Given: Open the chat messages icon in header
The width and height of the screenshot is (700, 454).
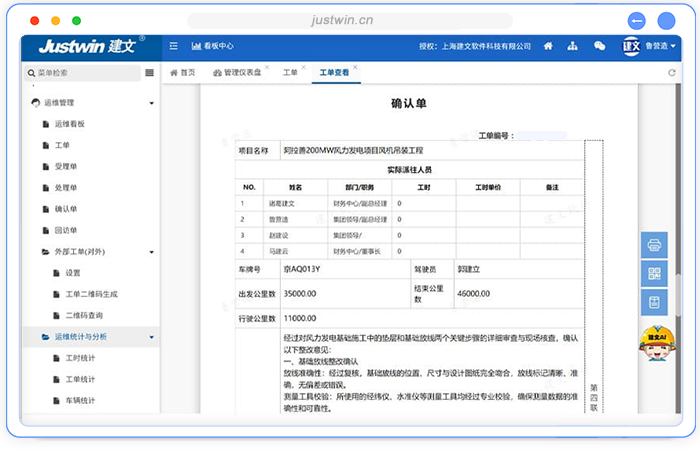Looking at the screenshot, I should click(x=600, y=46).
